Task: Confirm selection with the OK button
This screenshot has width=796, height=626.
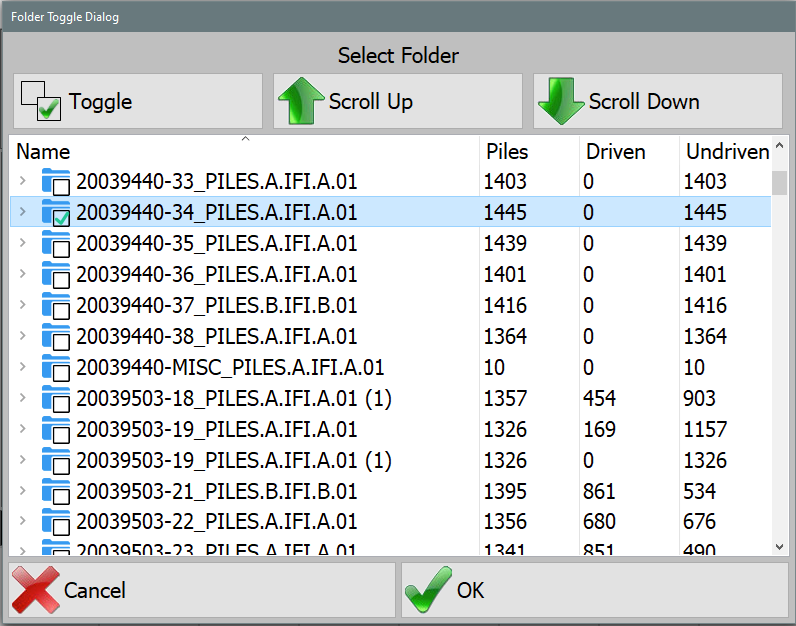Action: [595, 590]
